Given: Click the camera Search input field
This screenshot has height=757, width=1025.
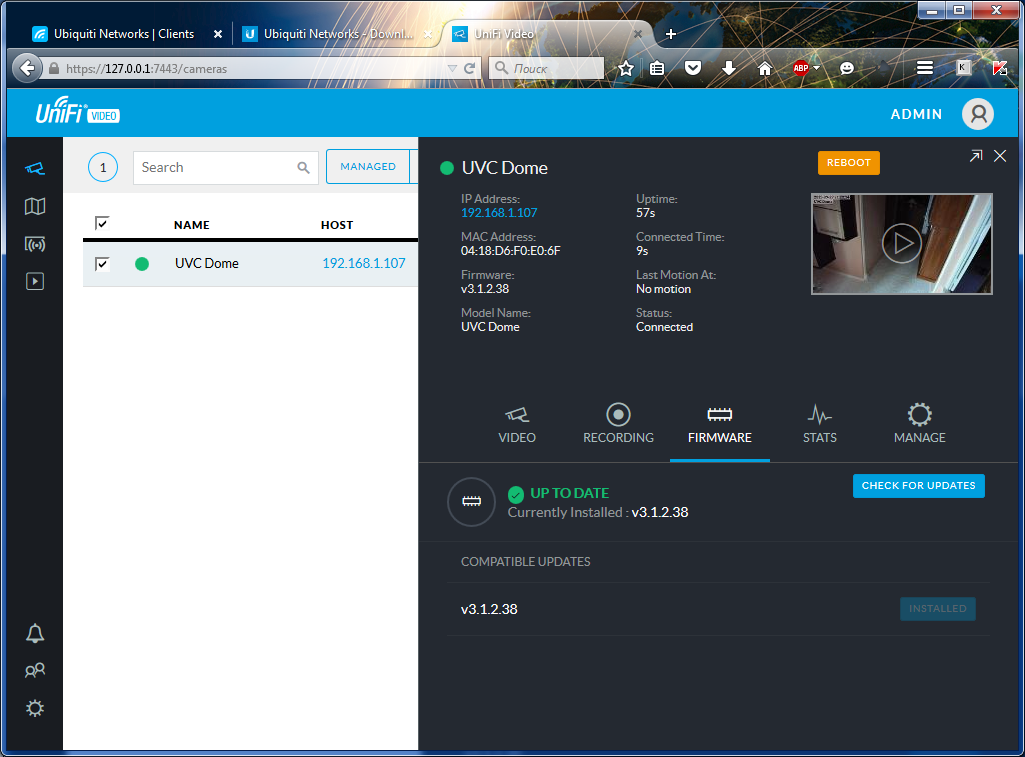Looking at the screenshot, I should 217,168.
